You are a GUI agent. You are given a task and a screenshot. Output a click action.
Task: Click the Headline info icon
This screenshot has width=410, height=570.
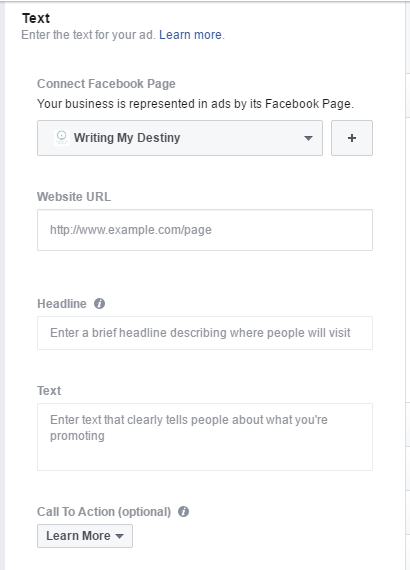click(99, 304)
